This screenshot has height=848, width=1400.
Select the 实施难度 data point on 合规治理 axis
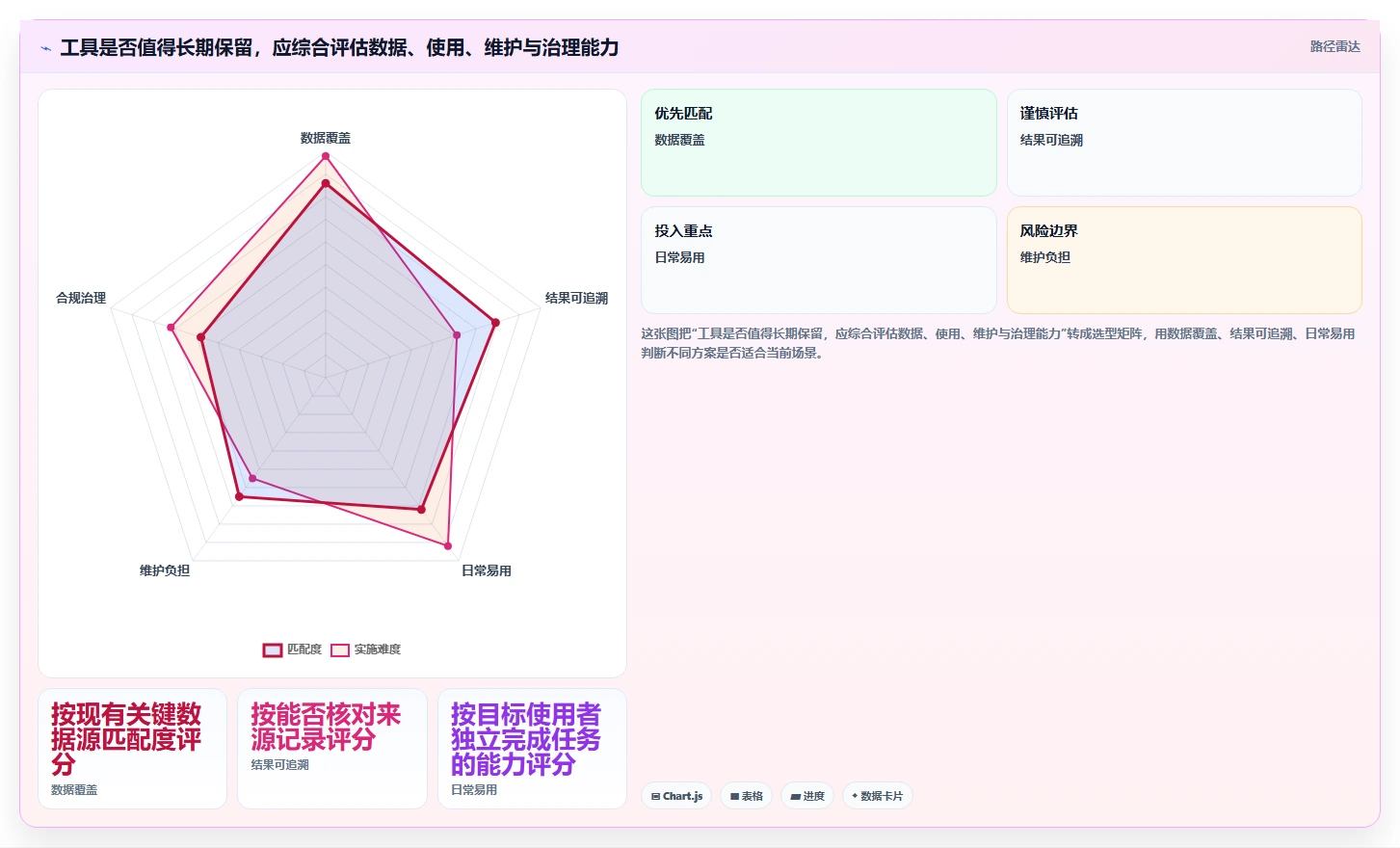171,328
